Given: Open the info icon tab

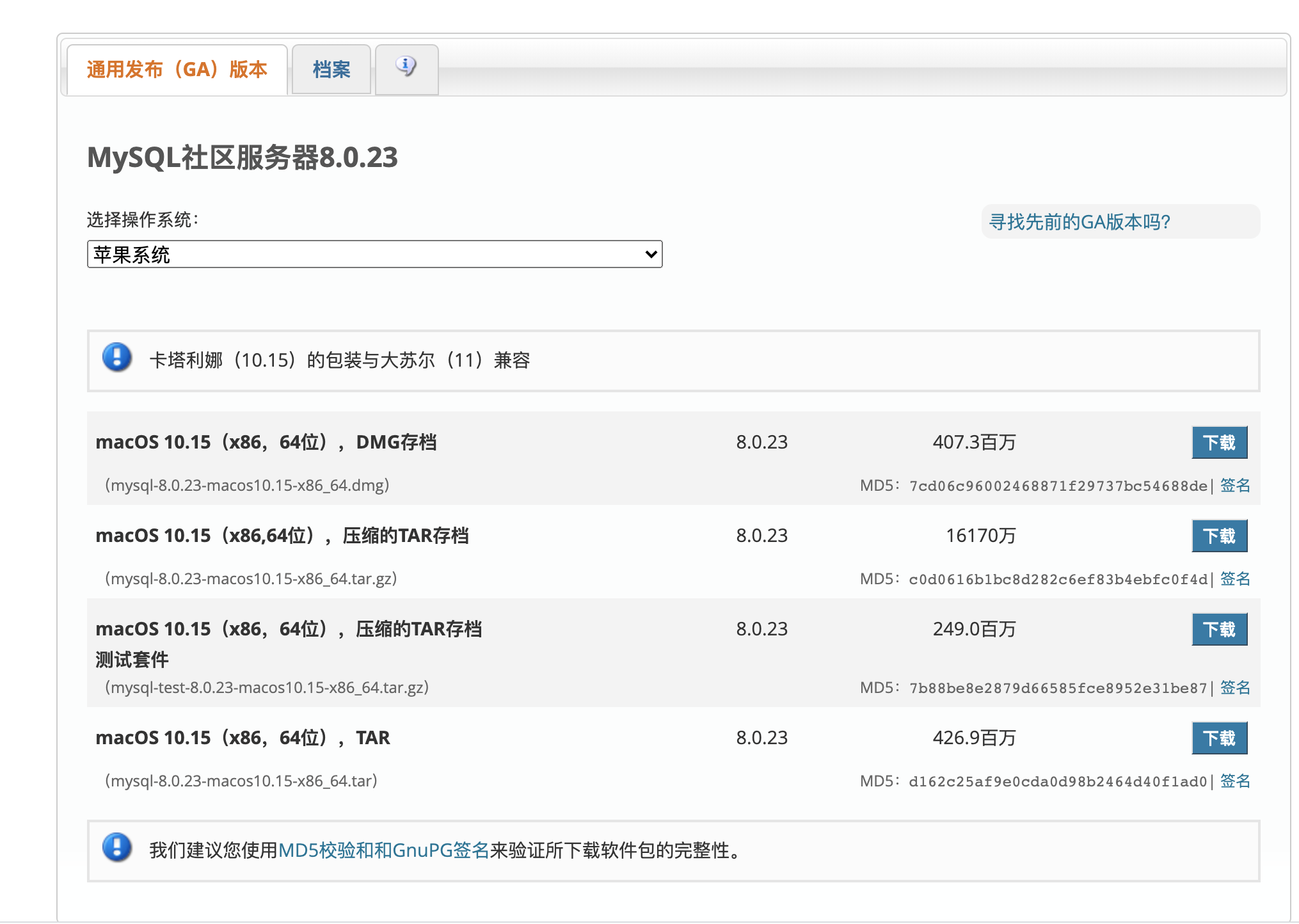Looking at the screenshot, I should click(406, 69).
